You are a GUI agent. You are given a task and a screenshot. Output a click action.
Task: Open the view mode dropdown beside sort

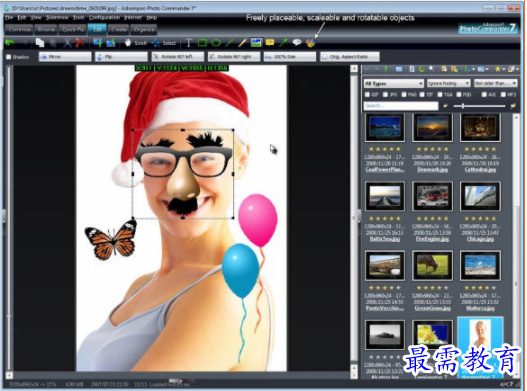483,69
